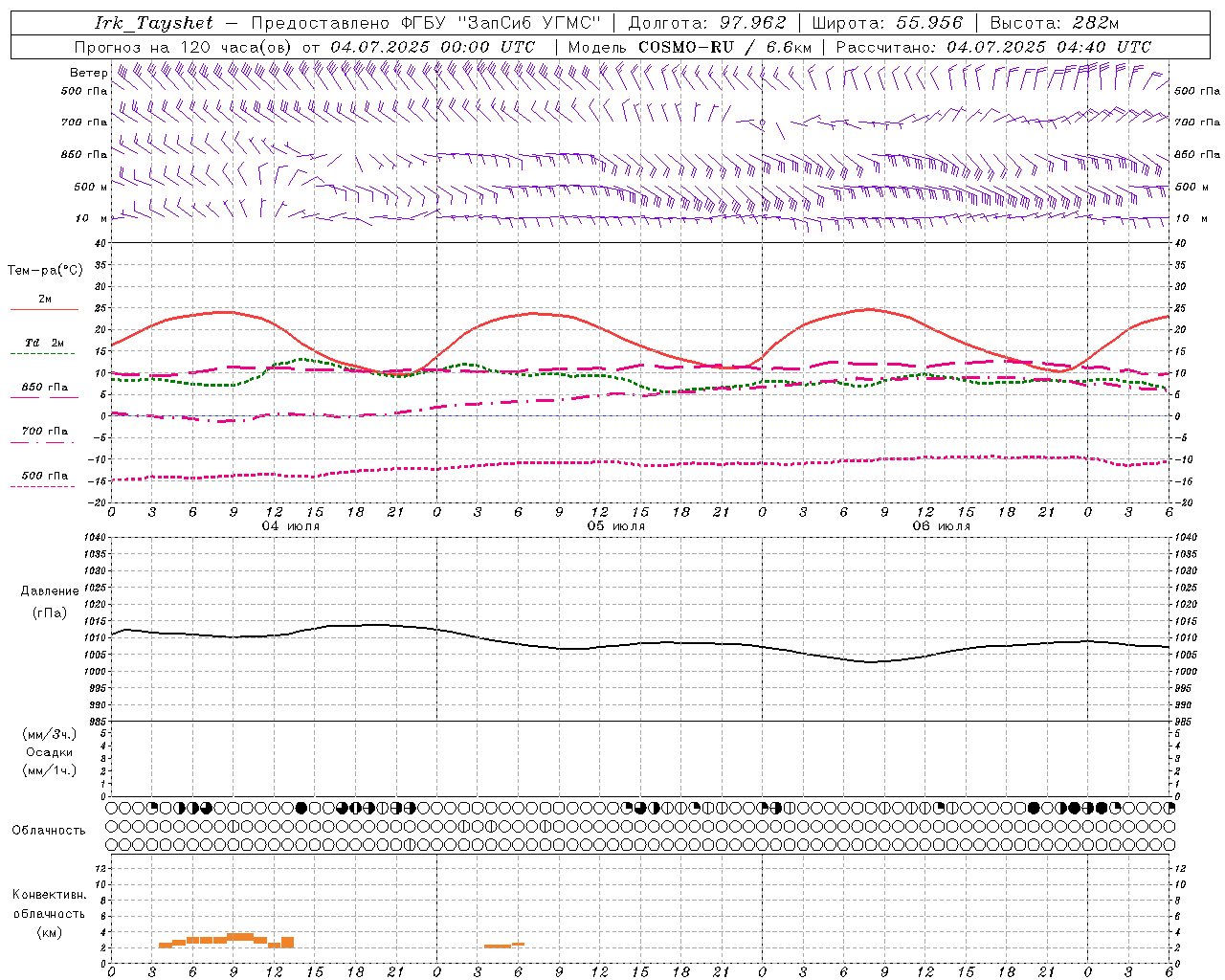1225x980 pixels.
Task: Click the (мм/1ч.) precipitation unit label
Action: (50, 770)
